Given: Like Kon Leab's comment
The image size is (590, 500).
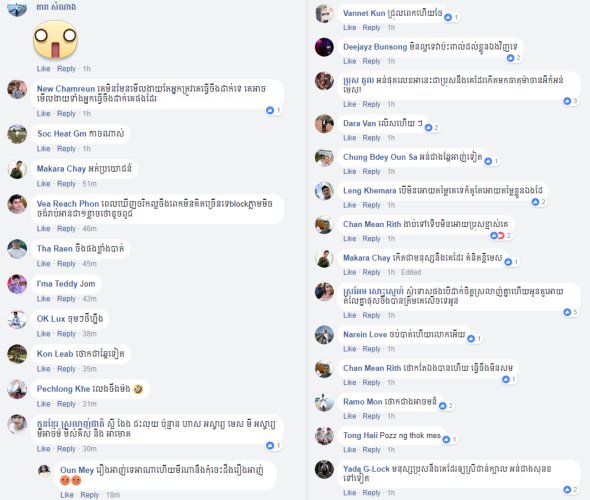Looking at the screenshot, I should click(x=43, y=369).
